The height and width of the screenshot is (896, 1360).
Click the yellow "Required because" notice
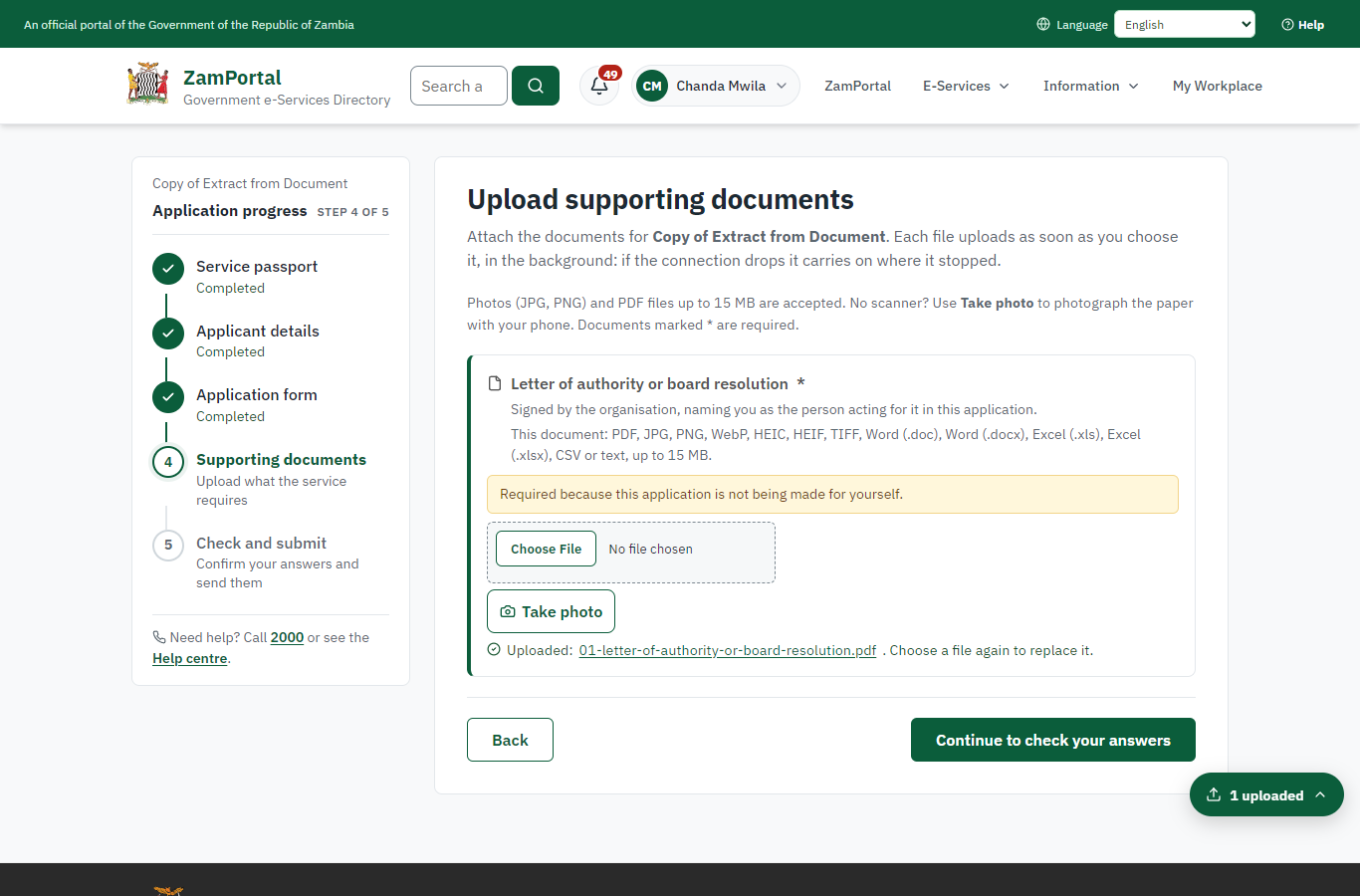(832, 494)
